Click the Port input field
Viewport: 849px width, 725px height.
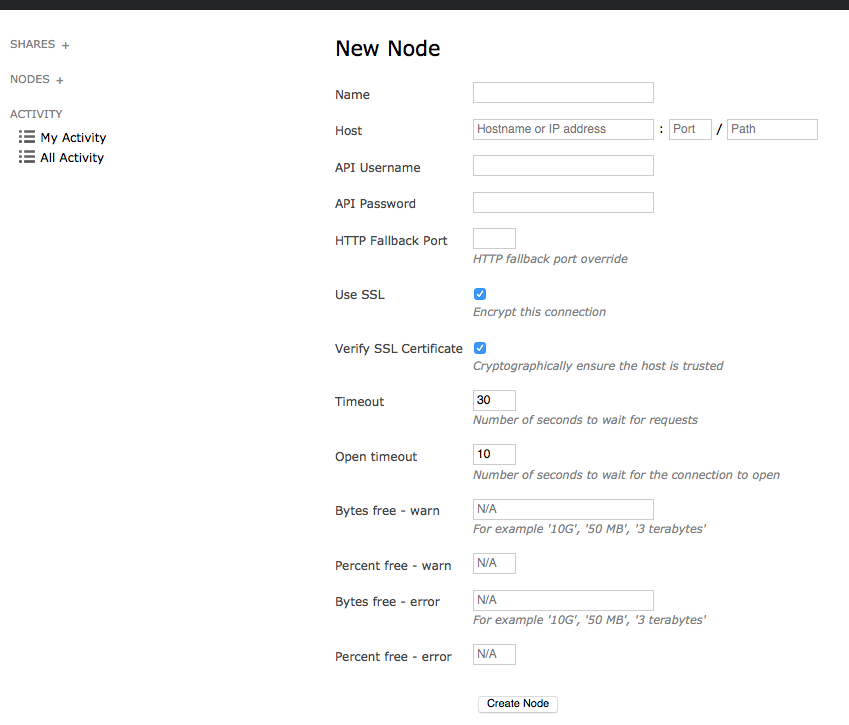pyautogui.click(x=690, y=129)
